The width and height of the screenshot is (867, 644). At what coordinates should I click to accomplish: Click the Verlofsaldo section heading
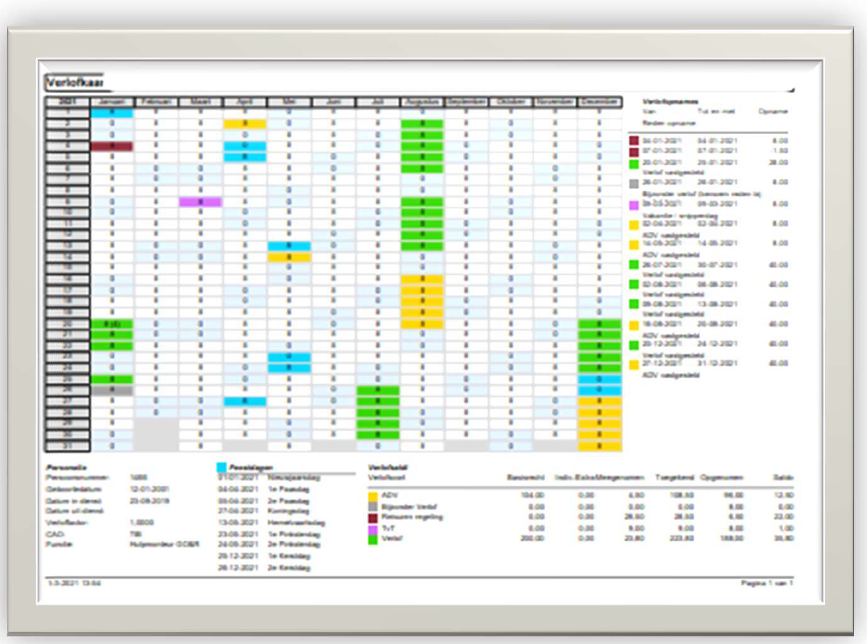point(388,468)
